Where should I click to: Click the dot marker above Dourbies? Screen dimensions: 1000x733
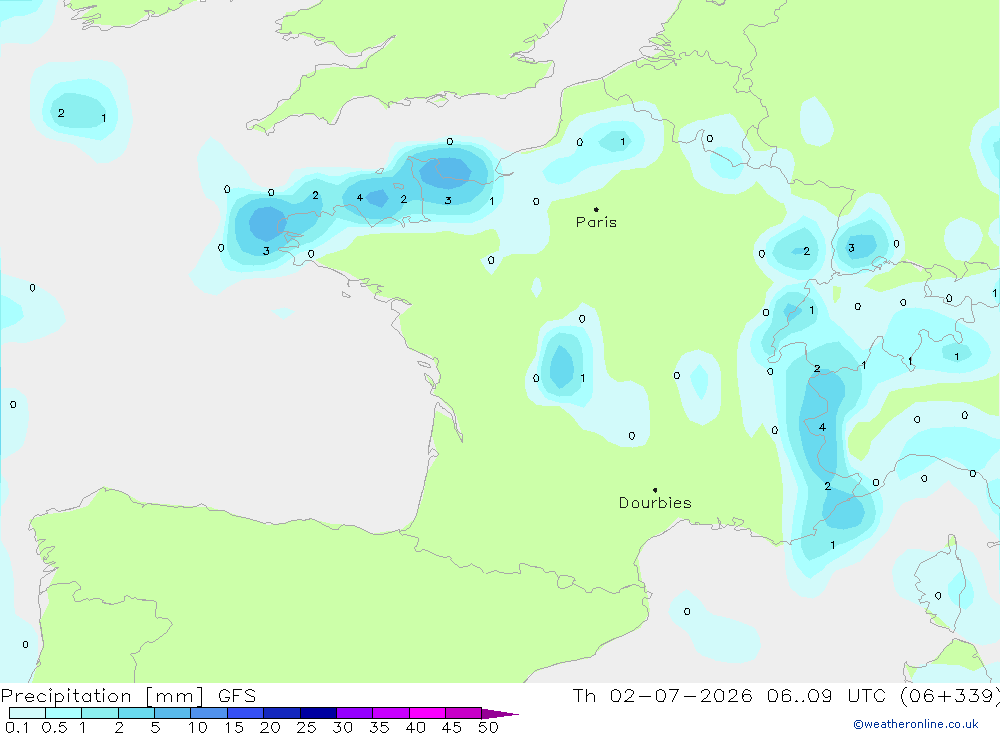655,490
